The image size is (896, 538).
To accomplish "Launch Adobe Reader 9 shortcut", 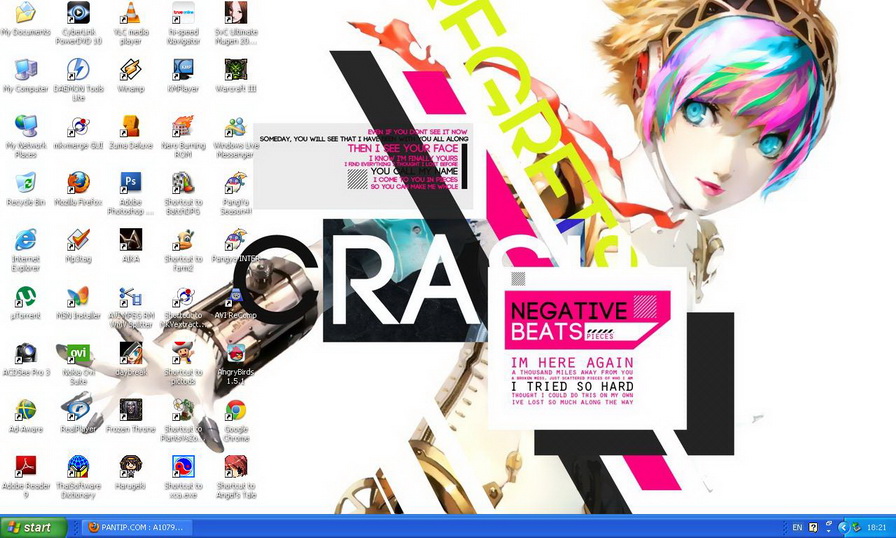I will pyautogui.click(x=26, y=466).
